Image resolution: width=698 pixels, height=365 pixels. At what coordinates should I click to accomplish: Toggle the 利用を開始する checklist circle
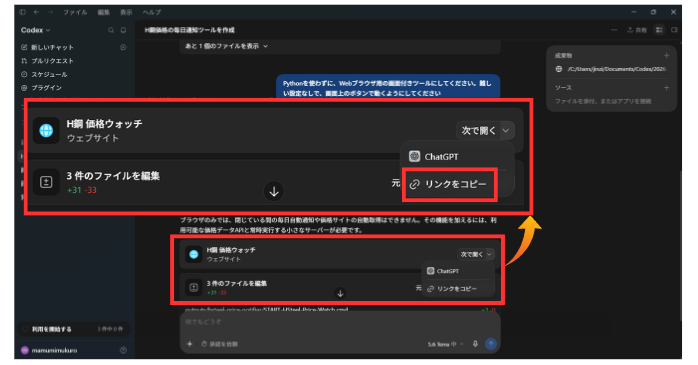(x=25, y=329)
